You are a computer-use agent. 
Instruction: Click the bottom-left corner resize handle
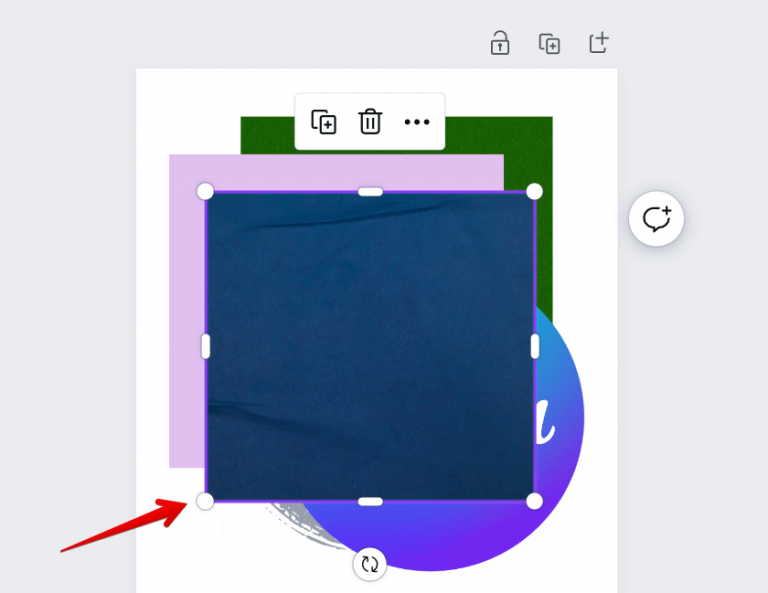click(205, 501)
